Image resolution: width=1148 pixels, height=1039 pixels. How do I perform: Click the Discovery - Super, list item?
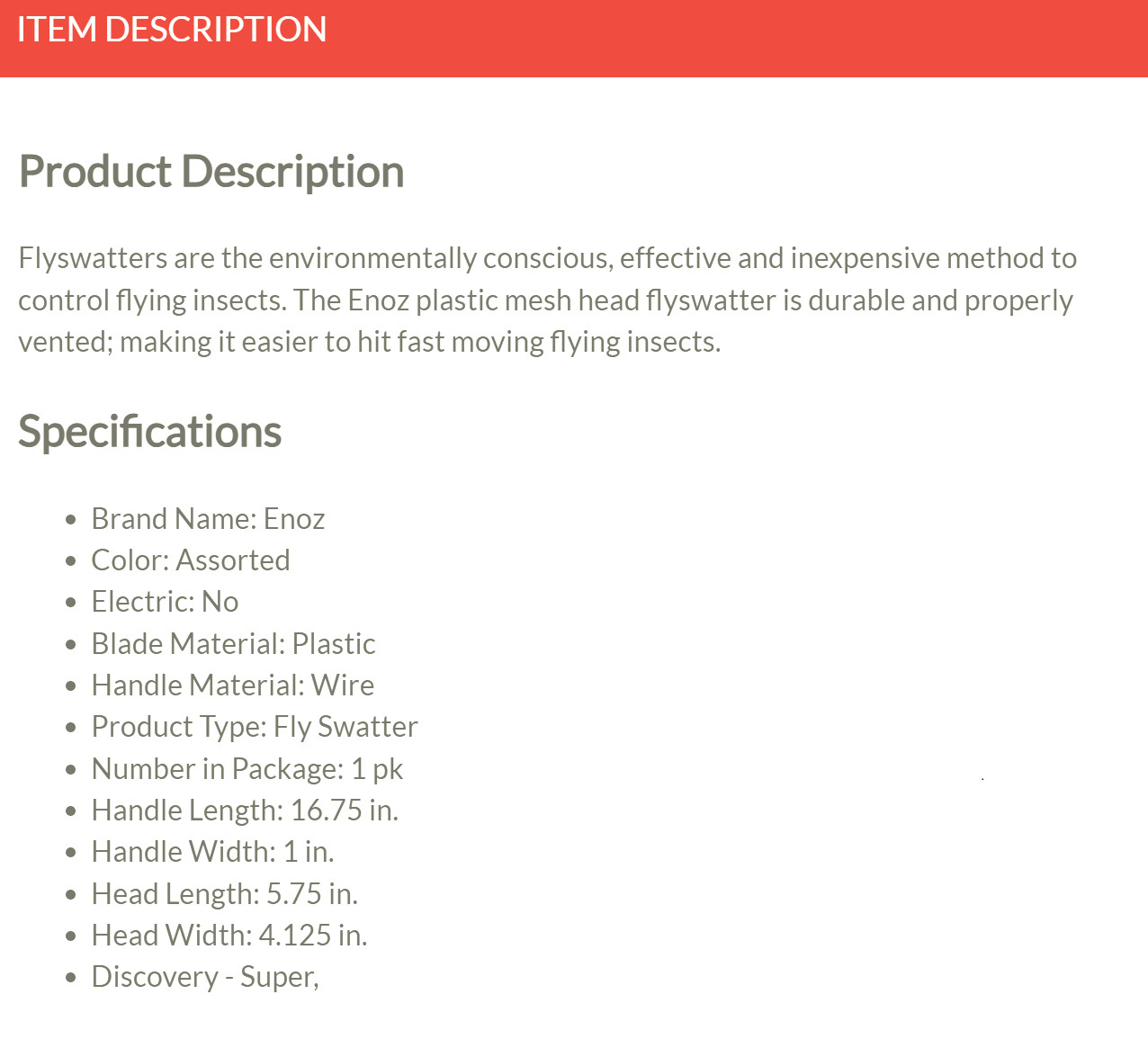[205, 977]
